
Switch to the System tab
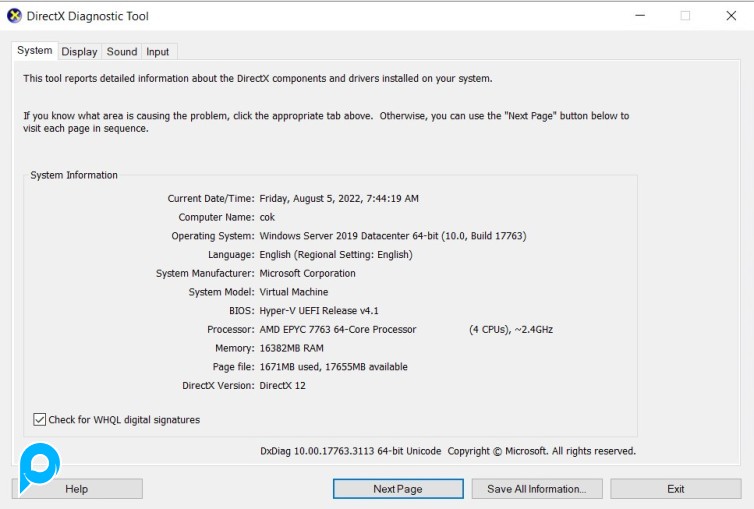(35, 50)
